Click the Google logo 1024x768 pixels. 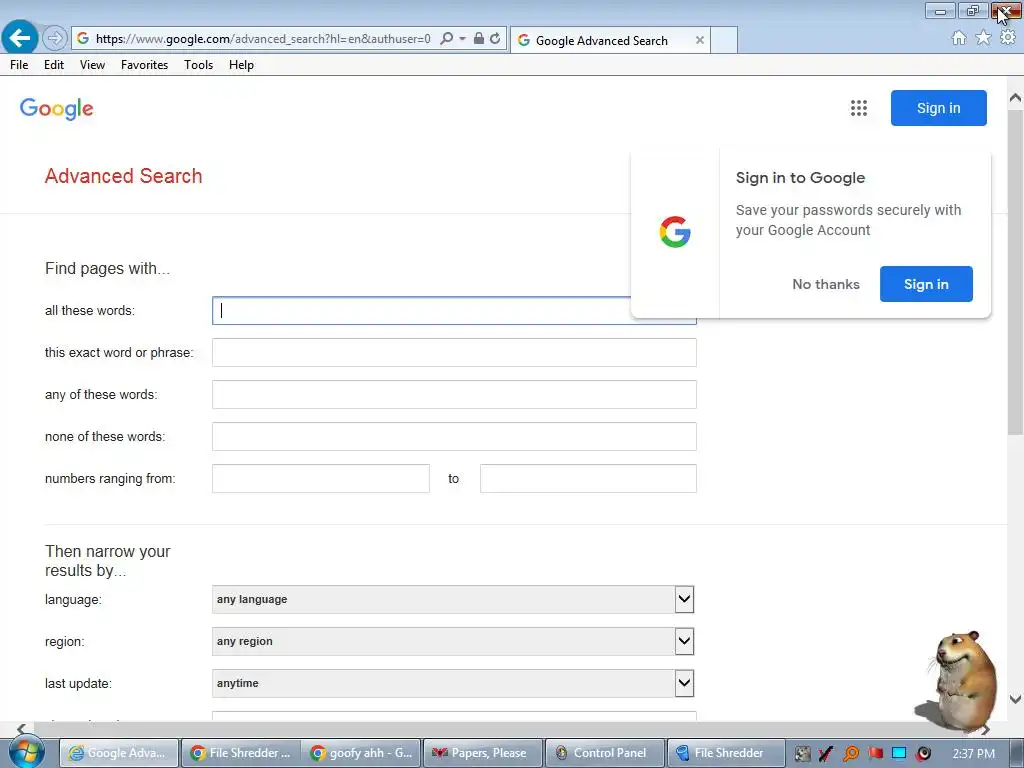point(57,109)
